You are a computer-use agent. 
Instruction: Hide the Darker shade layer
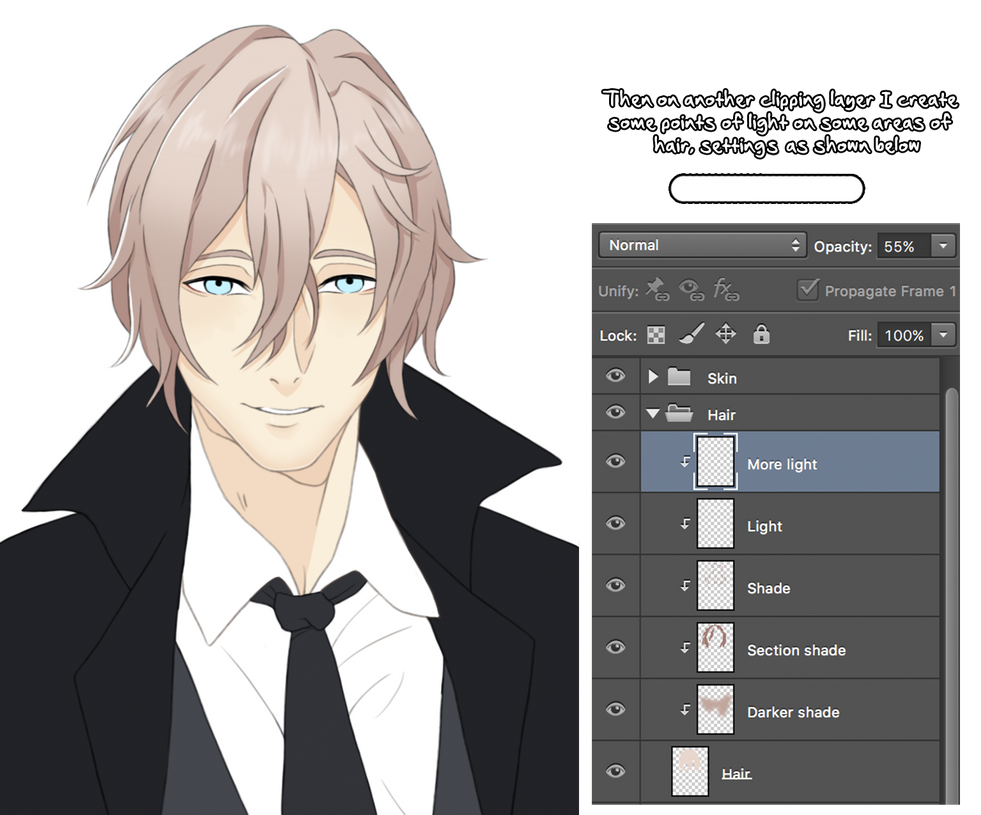click(616, 709)
